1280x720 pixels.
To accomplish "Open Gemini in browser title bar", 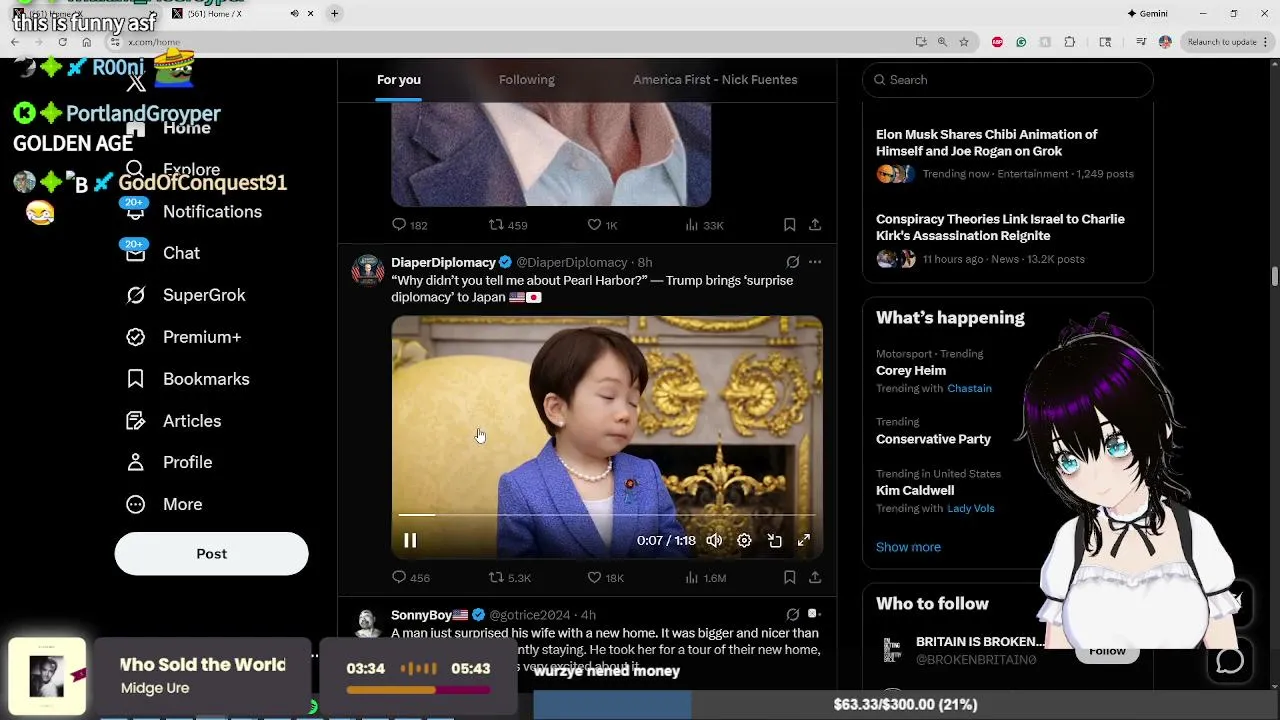I will tap(1147, 14).
